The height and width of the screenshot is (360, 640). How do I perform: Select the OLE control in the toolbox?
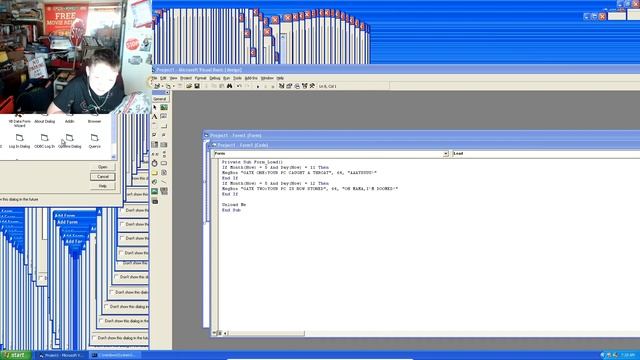tap(155, 201)
